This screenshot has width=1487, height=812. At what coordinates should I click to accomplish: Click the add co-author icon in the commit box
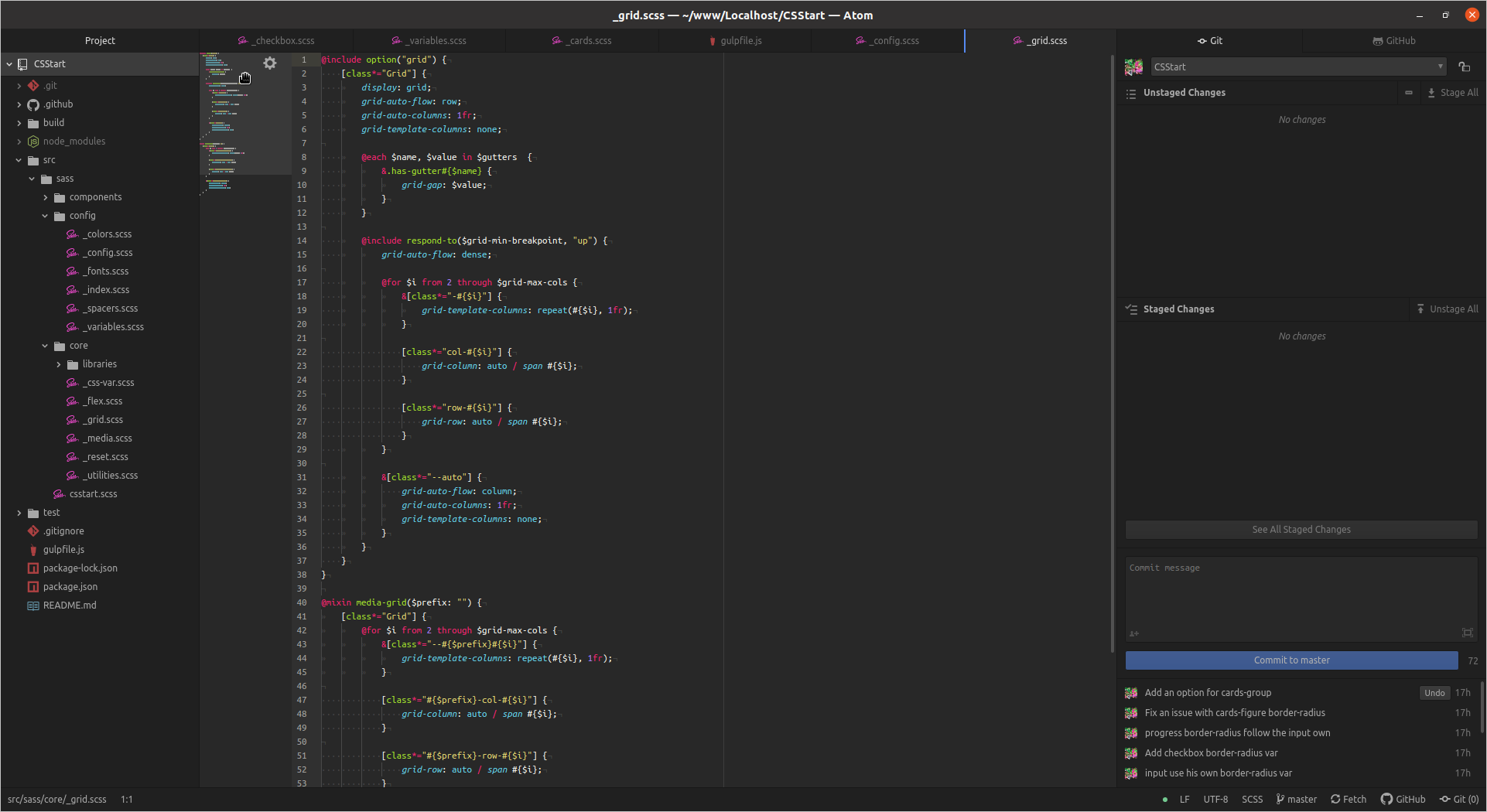tap(1134, 633)
